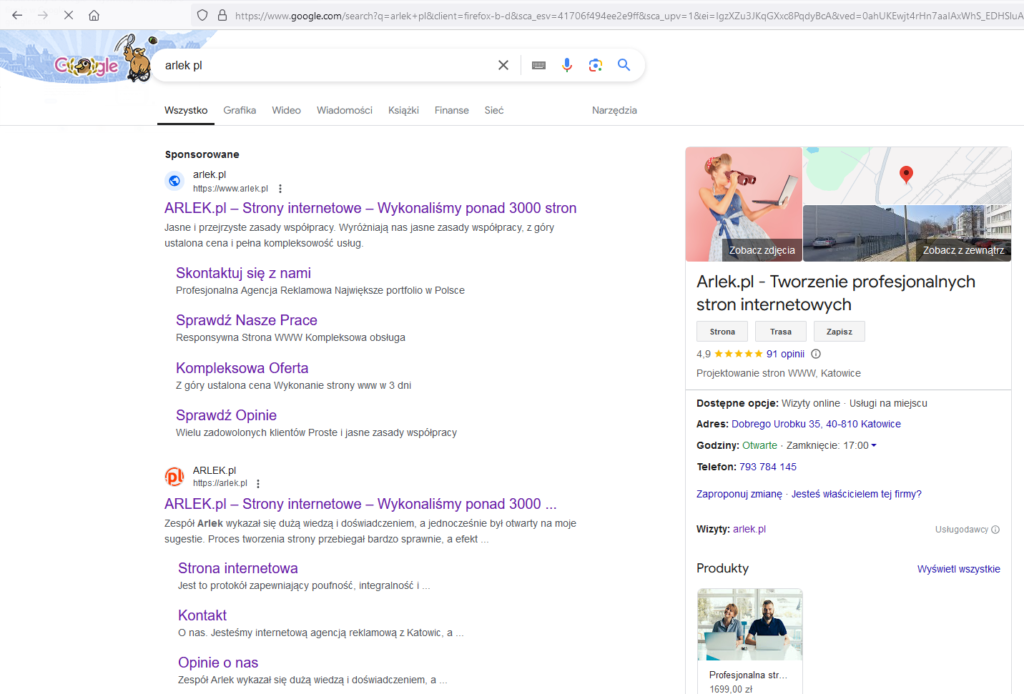The height and width of the screenshot is (694, 1024).
Task: Click the red pl favicon of ARLEK.pl
Action: point(174,477)
